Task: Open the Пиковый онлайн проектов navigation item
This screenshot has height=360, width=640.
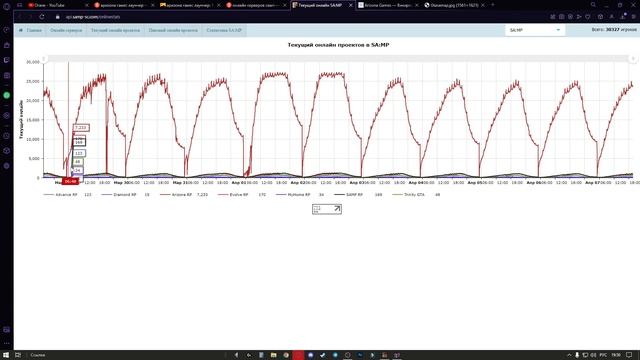Action: point(173,30)
